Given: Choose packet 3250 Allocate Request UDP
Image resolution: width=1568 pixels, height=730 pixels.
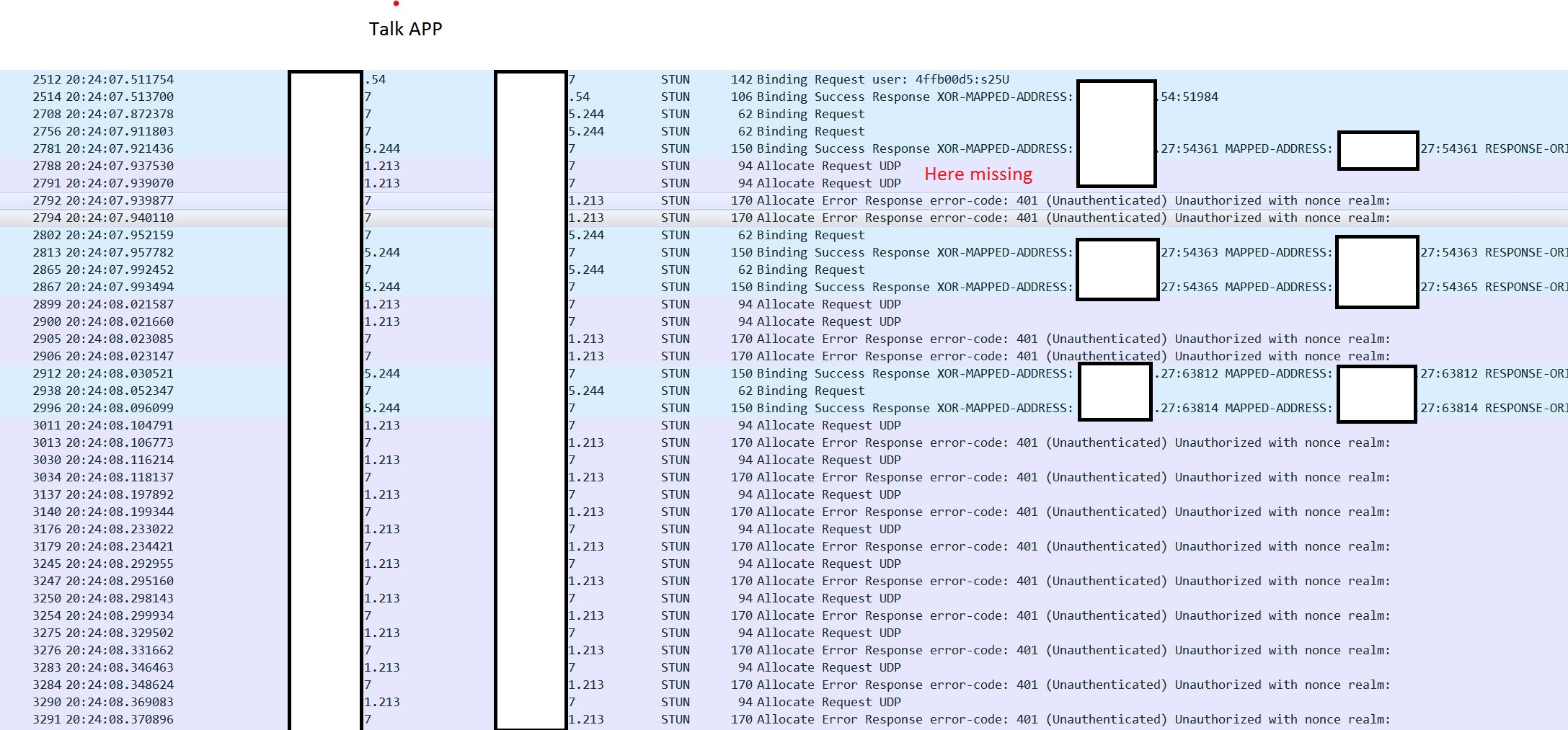Looking at the screenshot, I should (784, 598).
